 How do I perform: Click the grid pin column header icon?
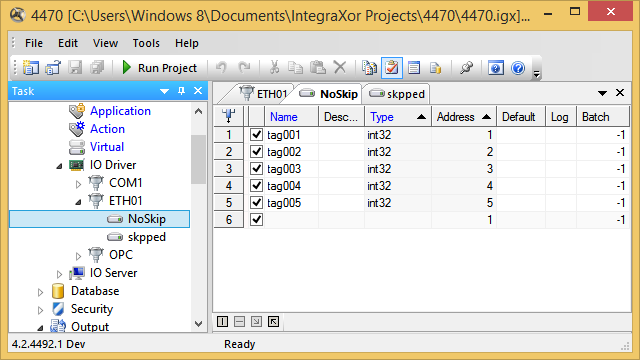pyautogui.click(x=229, y=116)
